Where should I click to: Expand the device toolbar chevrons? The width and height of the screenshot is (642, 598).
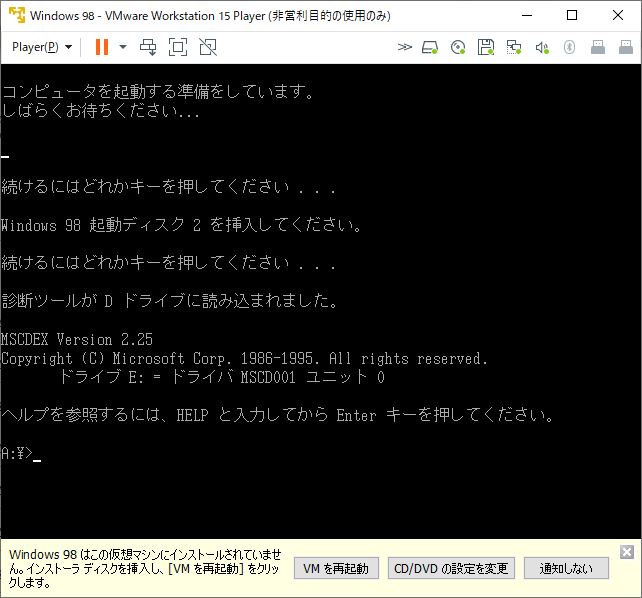pyautogui.click(x=405, y=47)
